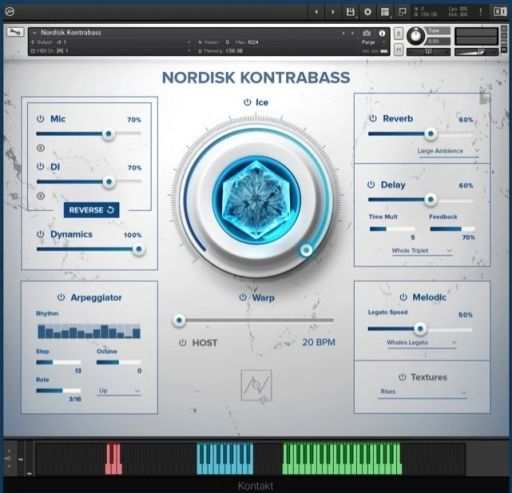Click the arpeggiator Rhythm step graph
512x493 pixels.
[x=89, y=331]
